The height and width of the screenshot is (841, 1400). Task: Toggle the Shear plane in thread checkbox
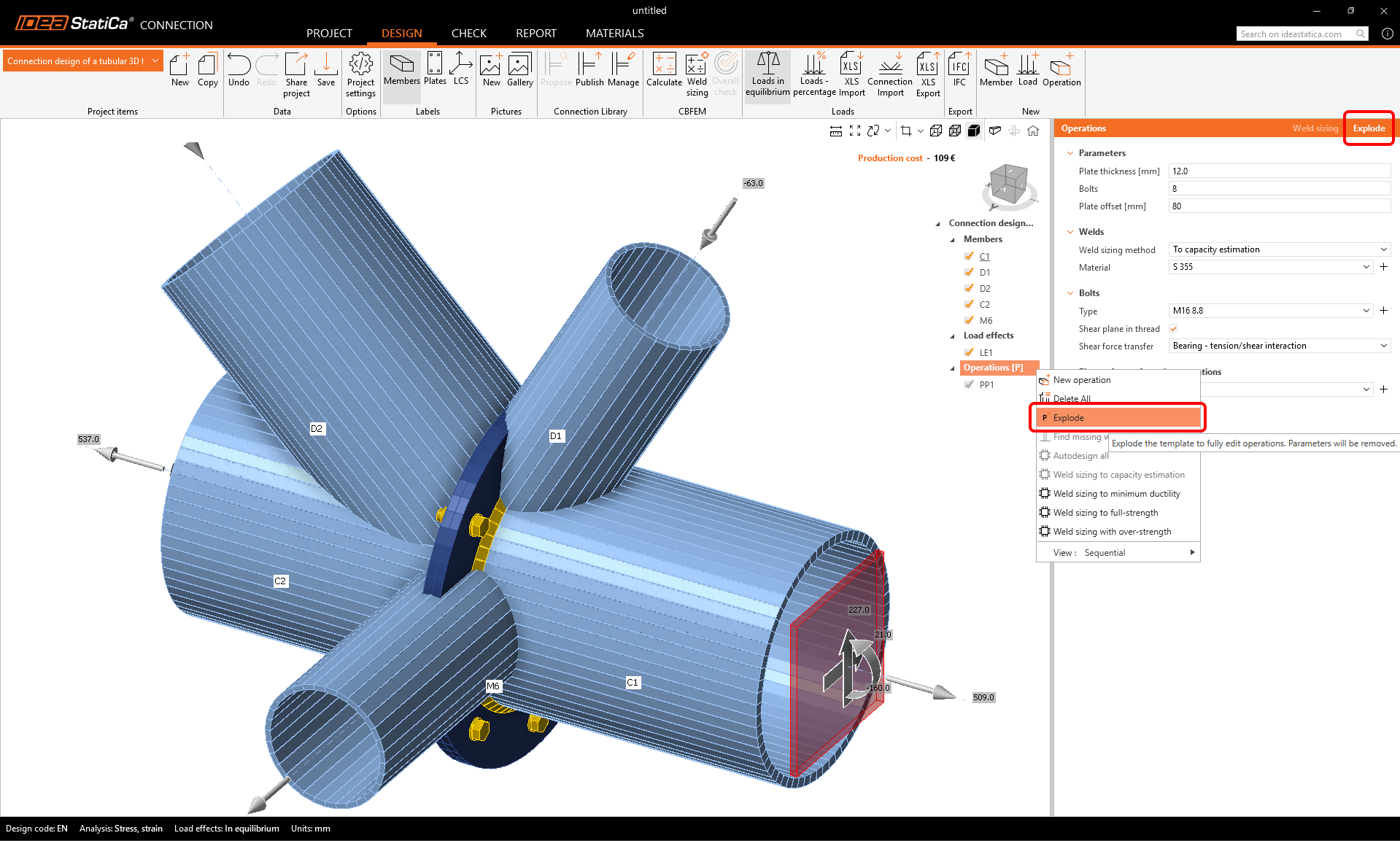[1174, 329]
